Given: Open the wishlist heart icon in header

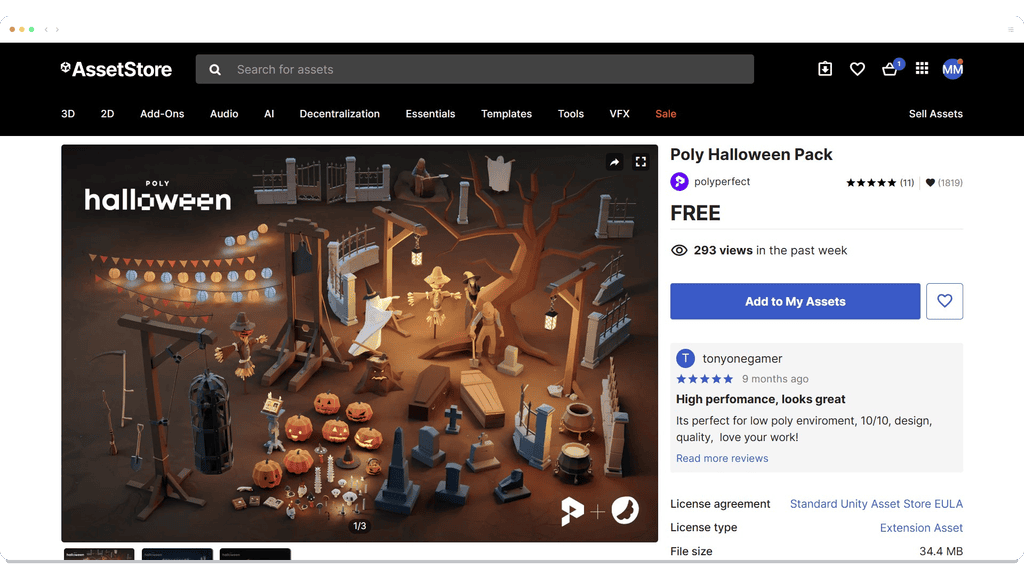Looking at the screenshot, I should [x=857, y=69].
